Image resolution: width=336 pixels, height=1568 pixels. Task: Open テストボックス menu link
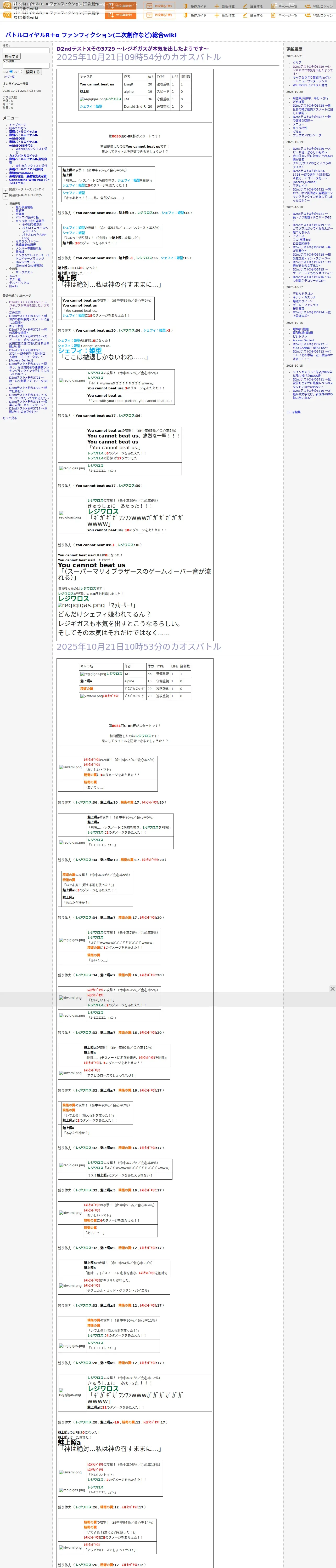pos(19,283)
